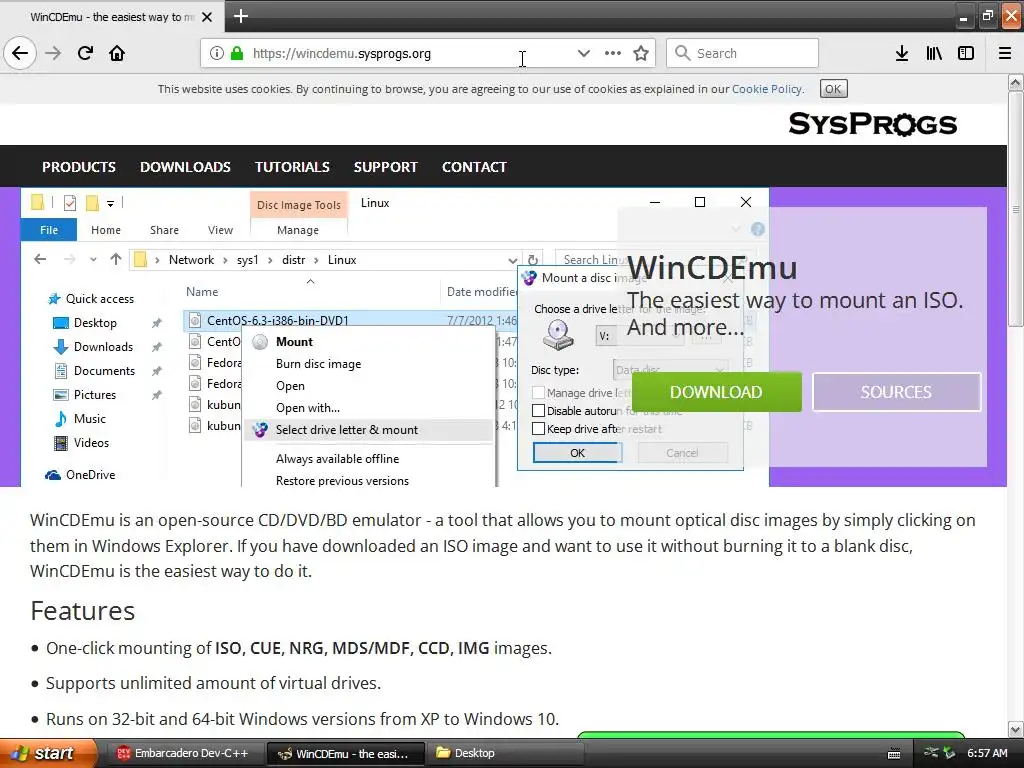The image size is (1024, 768).
Task: Select WinCDEmu taskbar item
Action: [x=346, y=754]
